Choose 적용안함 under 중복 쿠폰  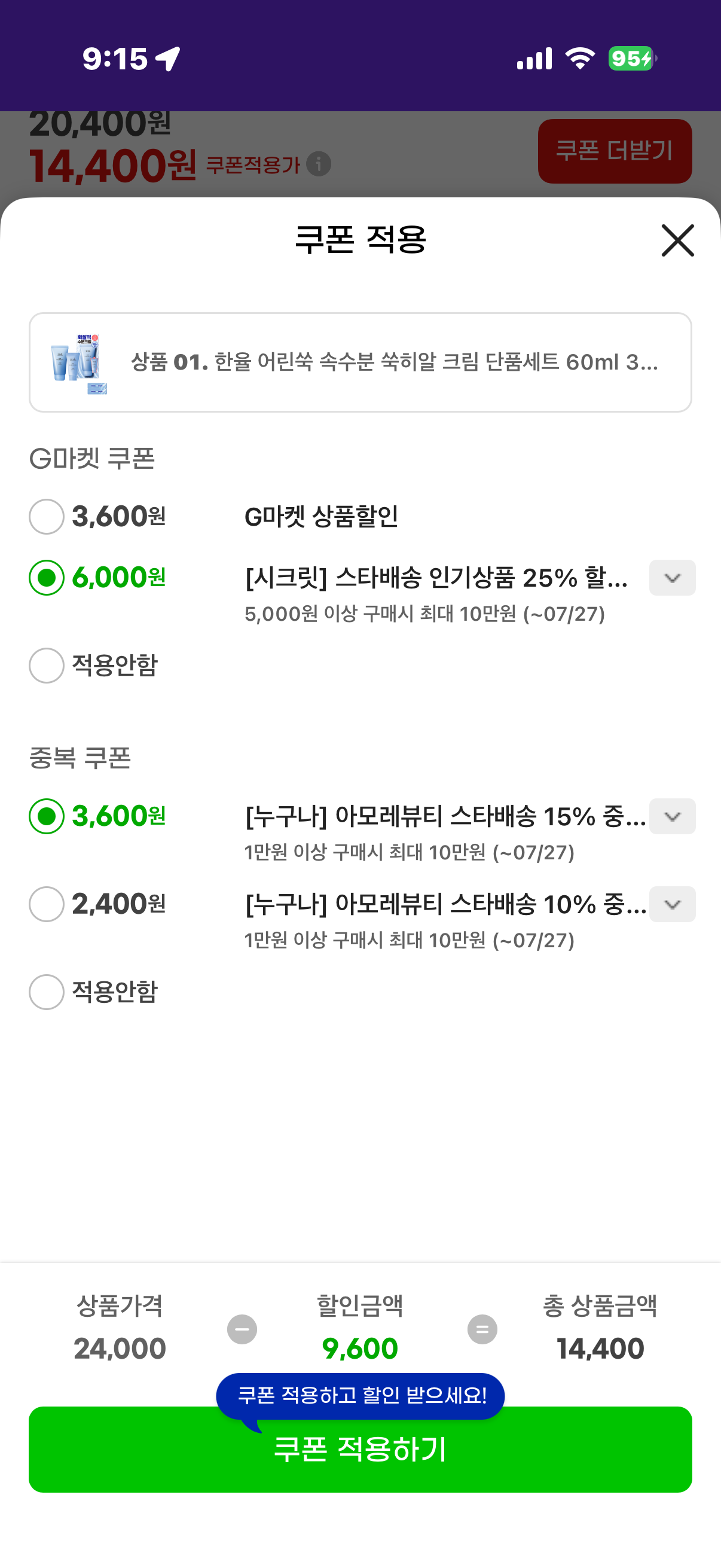click(46, 992)
